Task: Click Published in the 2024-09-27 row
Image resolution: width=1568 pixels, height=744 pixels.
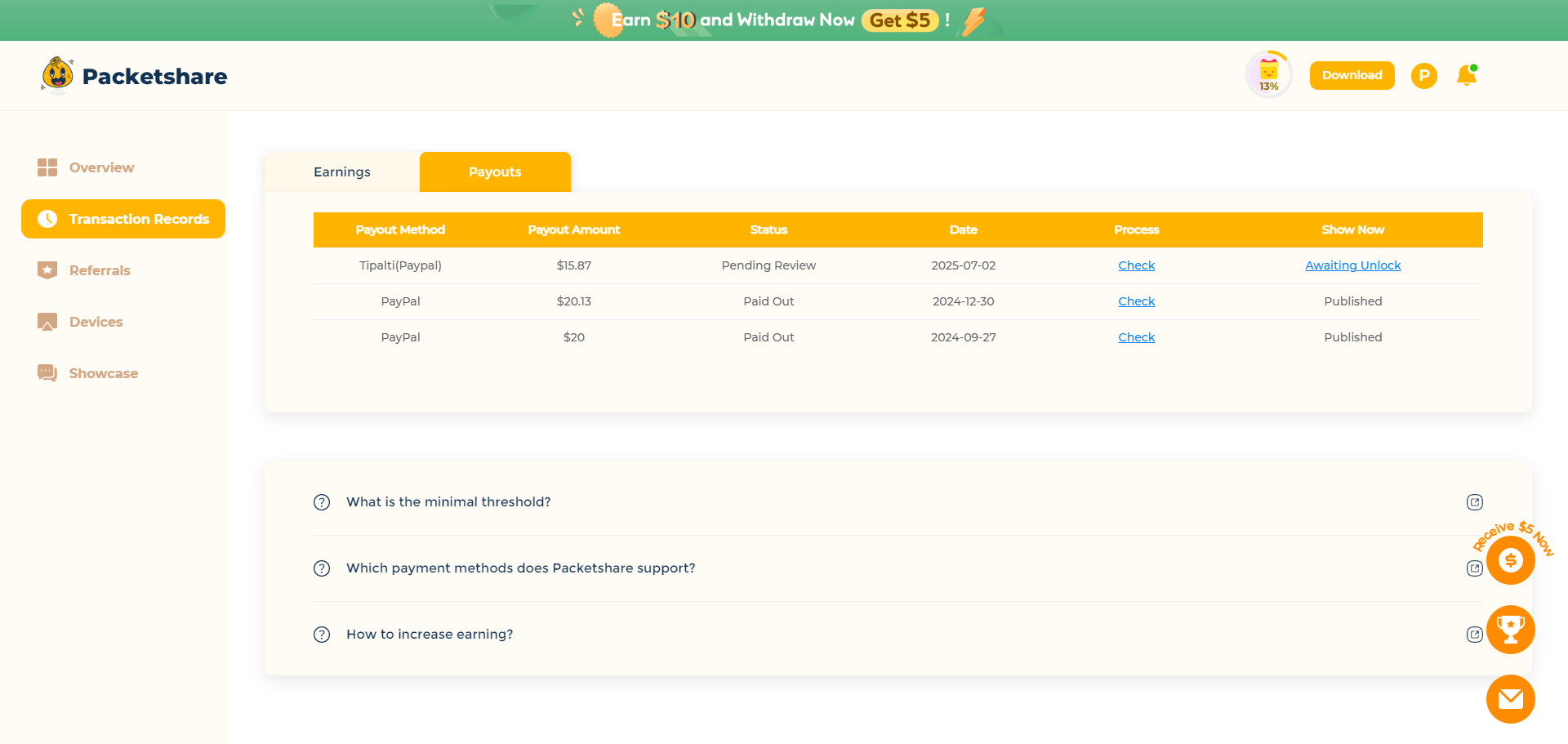Action: (1352, 337)
